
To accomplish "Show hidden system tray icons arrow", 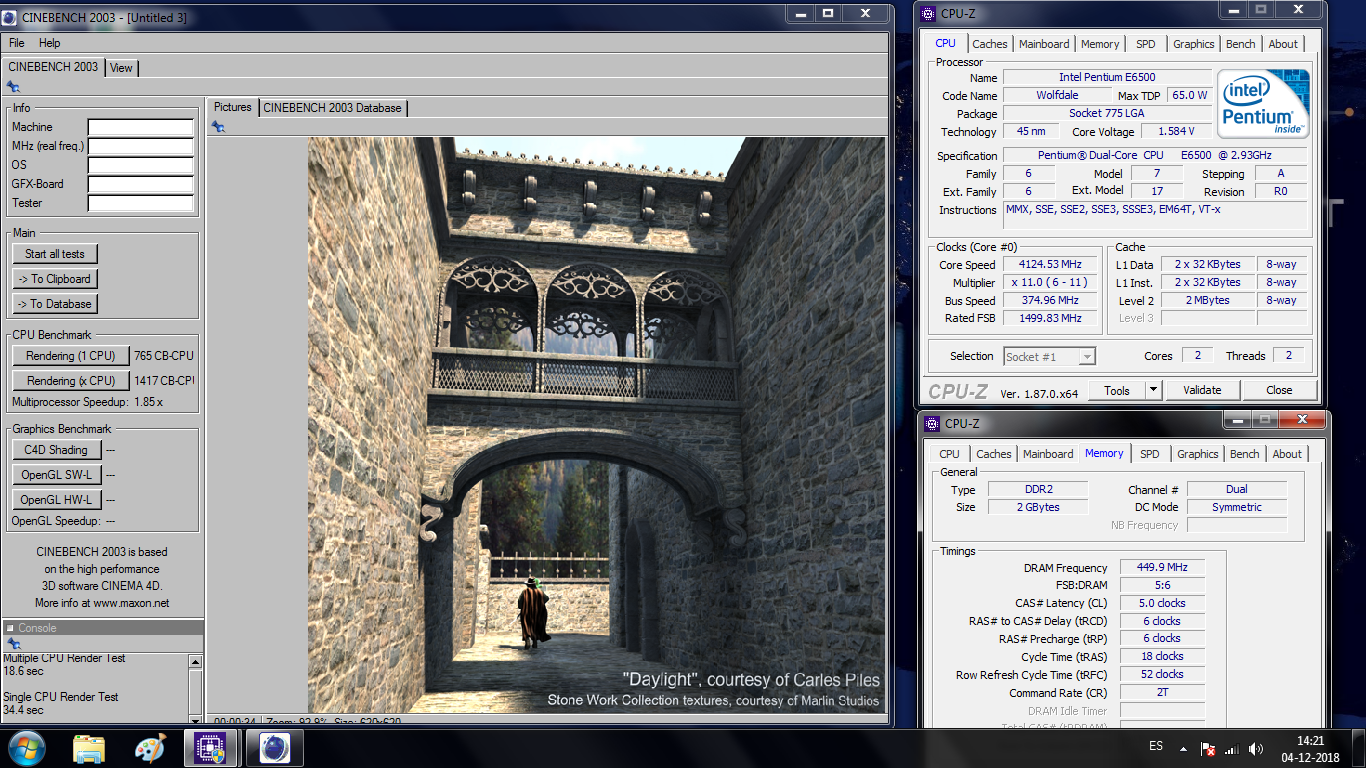I will [1184, 748].
